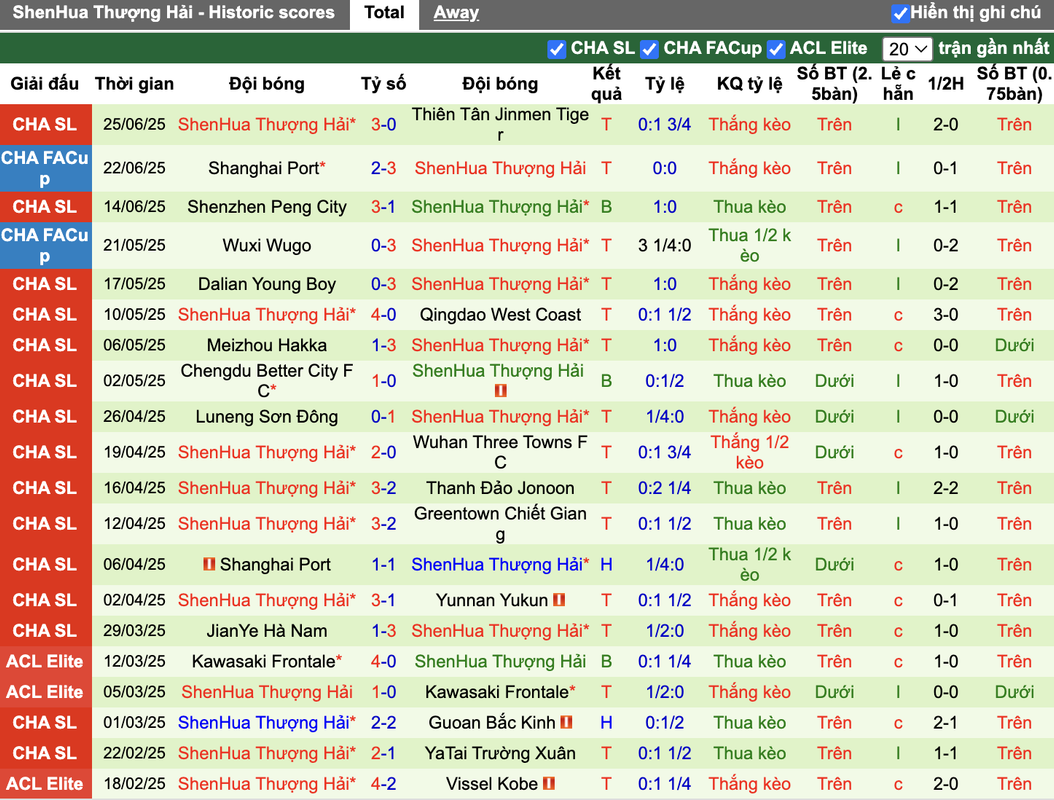The image size is (1054, 800).
Task: Toggle the CHA FACup filter checkbox
Action: tap(649, 49)
